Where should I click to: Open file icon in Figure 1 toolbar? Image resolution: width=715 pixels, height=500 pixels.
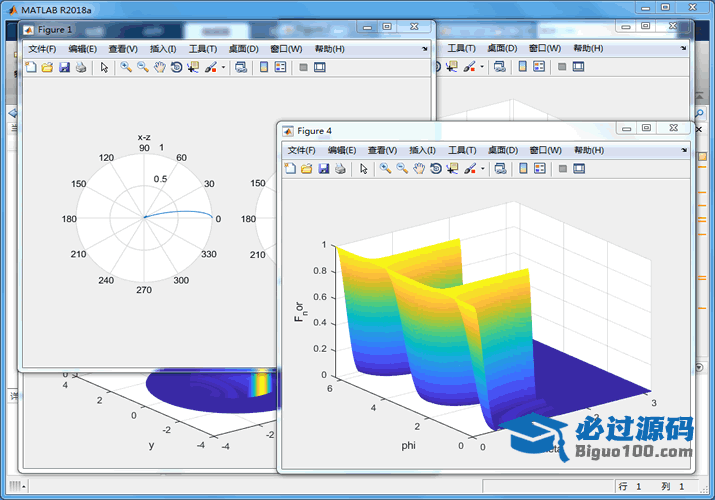pyautogui.click(x=47, y=67)
